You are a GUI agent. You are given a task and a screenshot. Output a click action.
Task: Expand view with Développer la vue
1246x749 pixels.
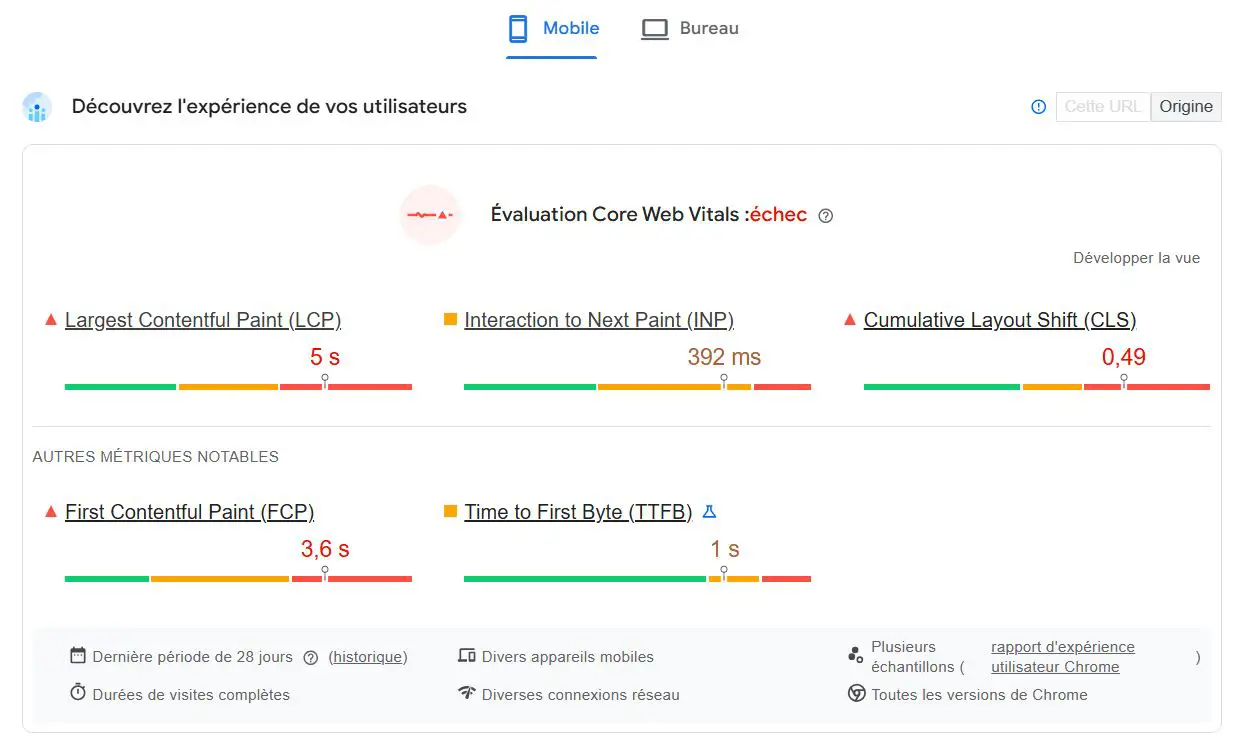pos(1136,258)
